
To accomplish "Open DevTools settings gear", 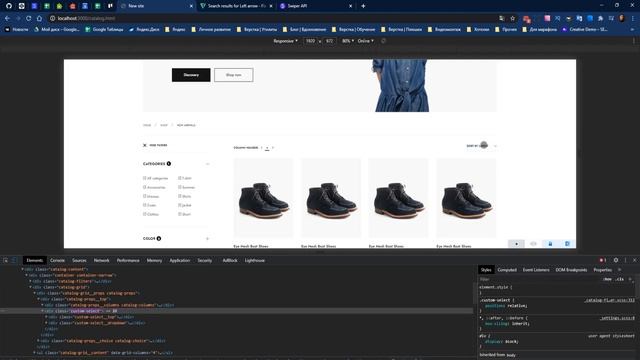I will coord(616,260).
